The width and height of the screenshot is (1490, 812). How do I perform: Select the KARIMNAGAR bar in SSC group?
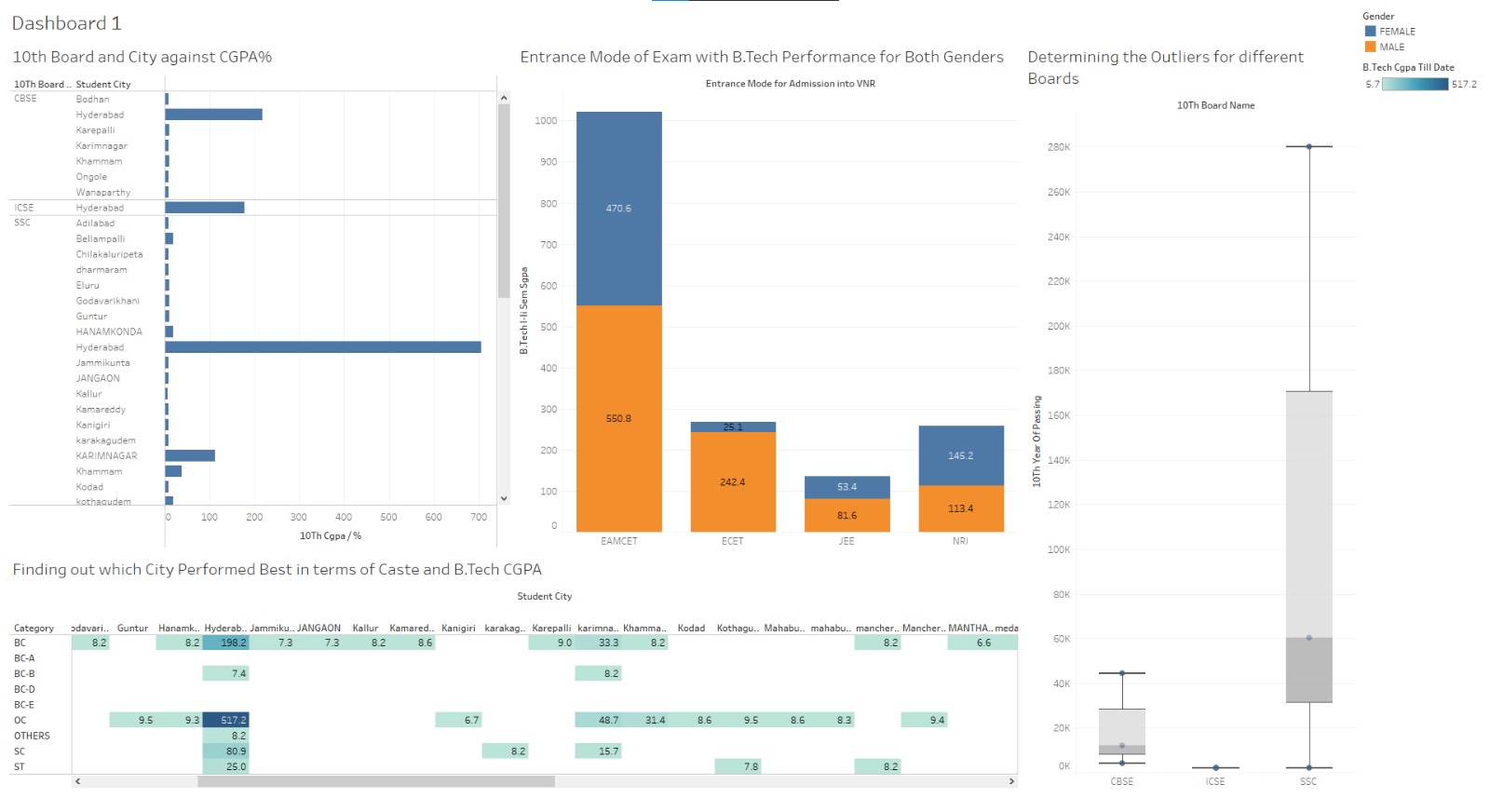(x=190, y=455)
